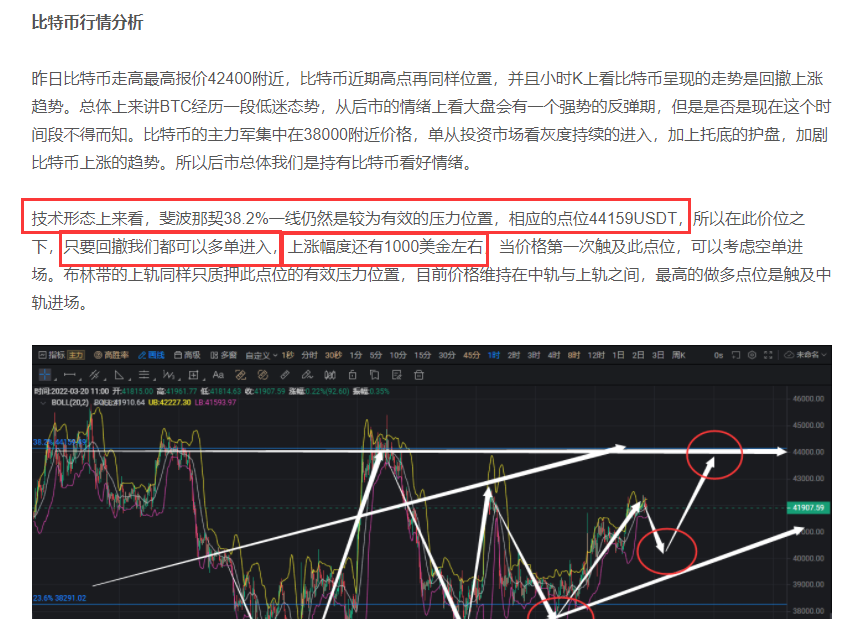Select the measuring box tool
This screenshot has height=619, width=844.
click(x=193, y=375)
